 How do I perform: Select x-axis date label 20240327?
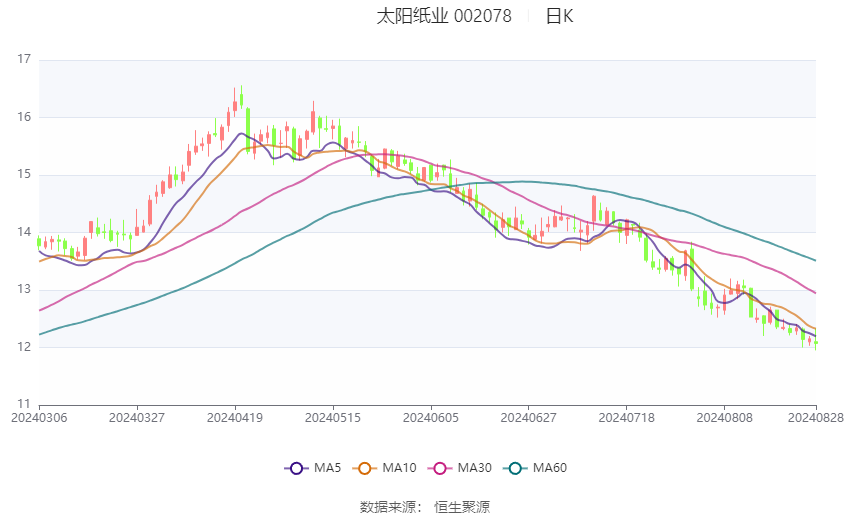point(137,418)
